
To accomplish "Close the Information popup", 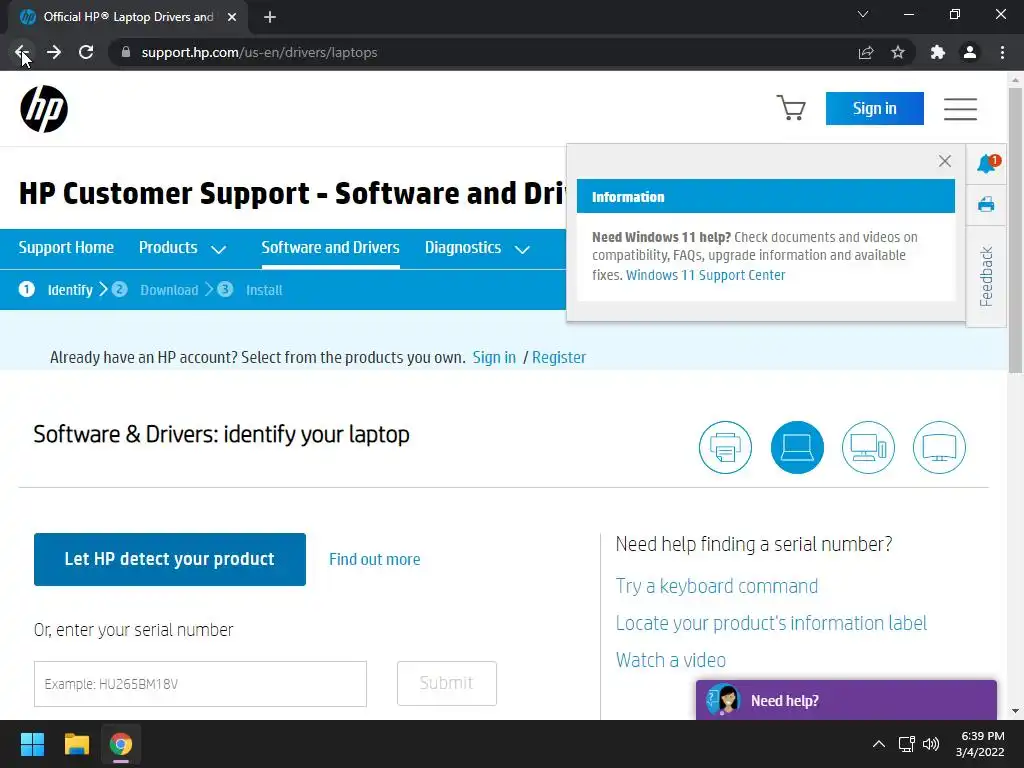I will click(x=944, y=161).
